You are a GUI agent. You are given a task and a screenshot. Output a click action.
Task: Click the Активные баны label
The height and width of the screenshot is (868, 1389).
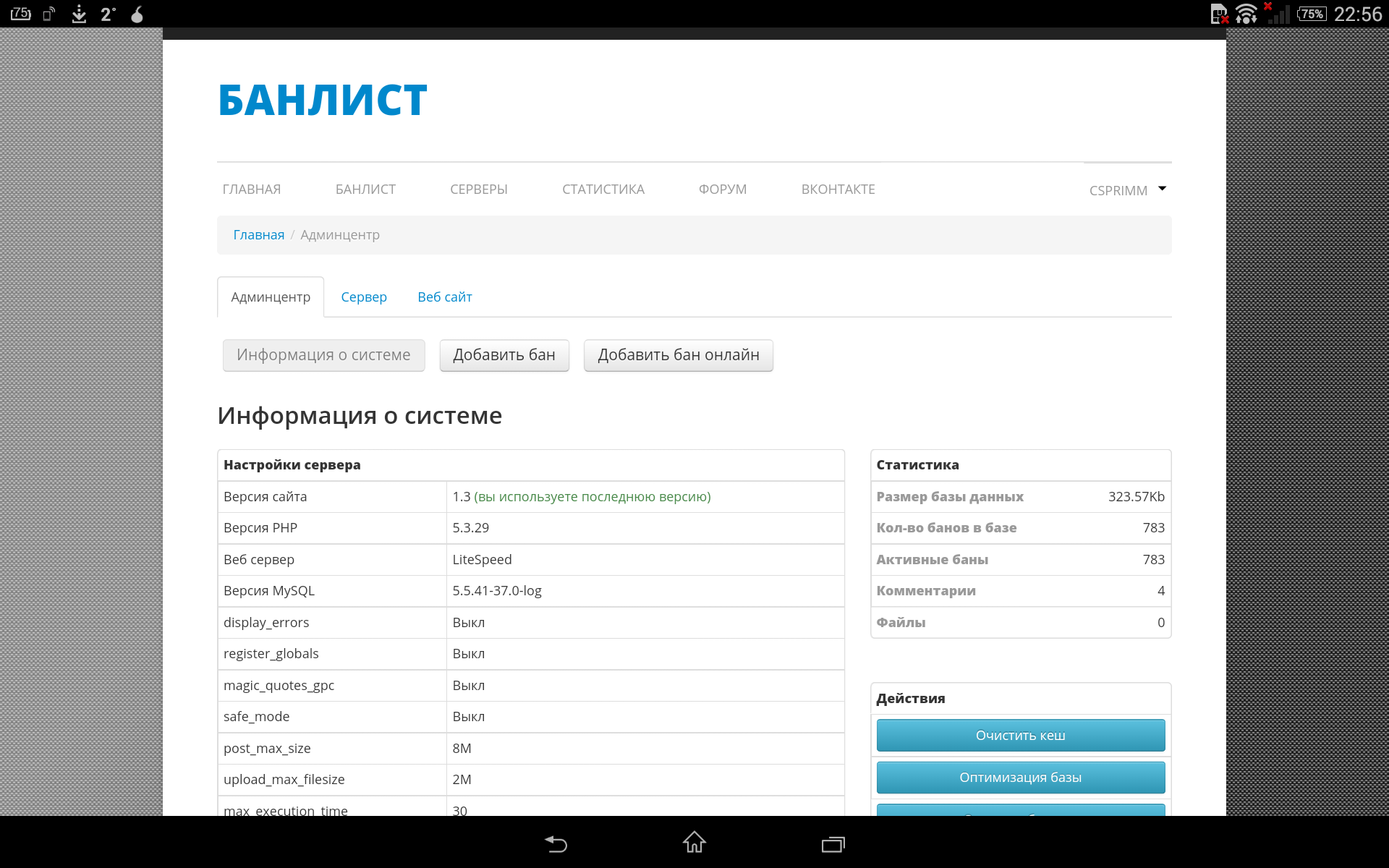(933, 560)
